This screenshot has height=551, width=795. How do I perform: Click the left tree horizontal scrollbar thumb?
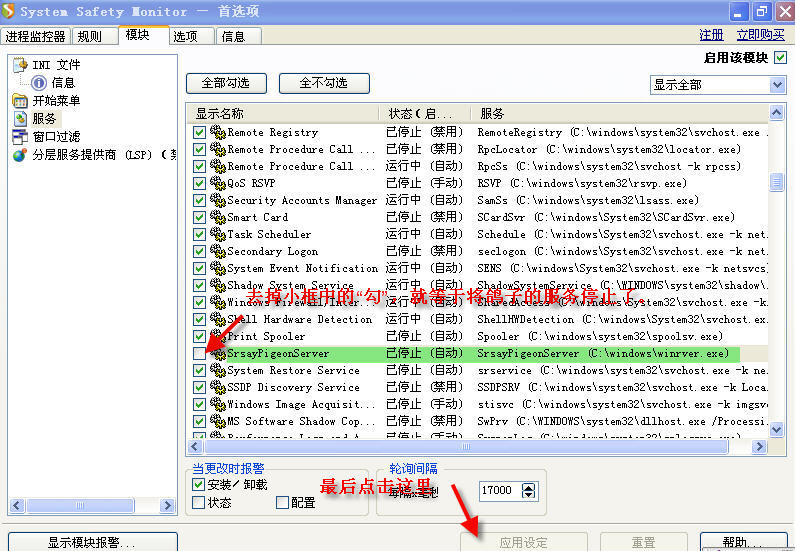coord(80,505)
